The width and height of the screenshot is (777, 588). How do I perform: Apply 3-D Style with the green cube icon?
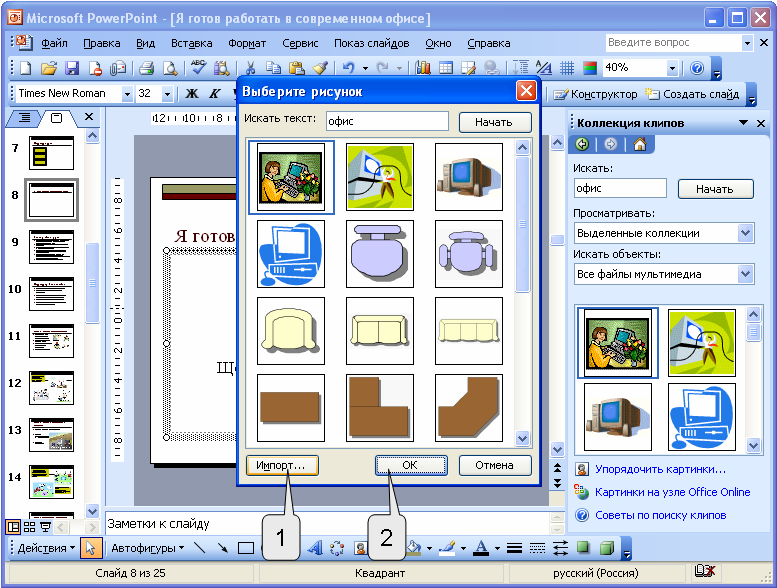coord(607,548)
